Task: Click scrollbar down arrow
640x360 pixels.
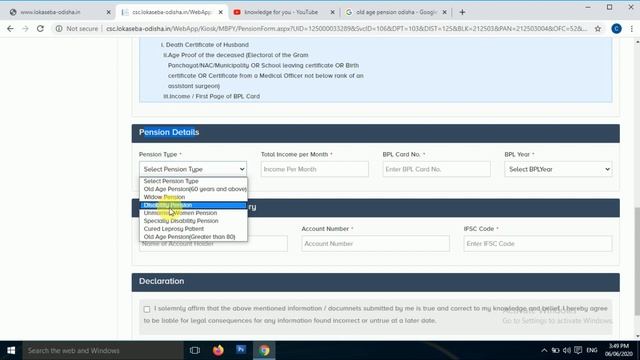Action: [x=637, y=336]
